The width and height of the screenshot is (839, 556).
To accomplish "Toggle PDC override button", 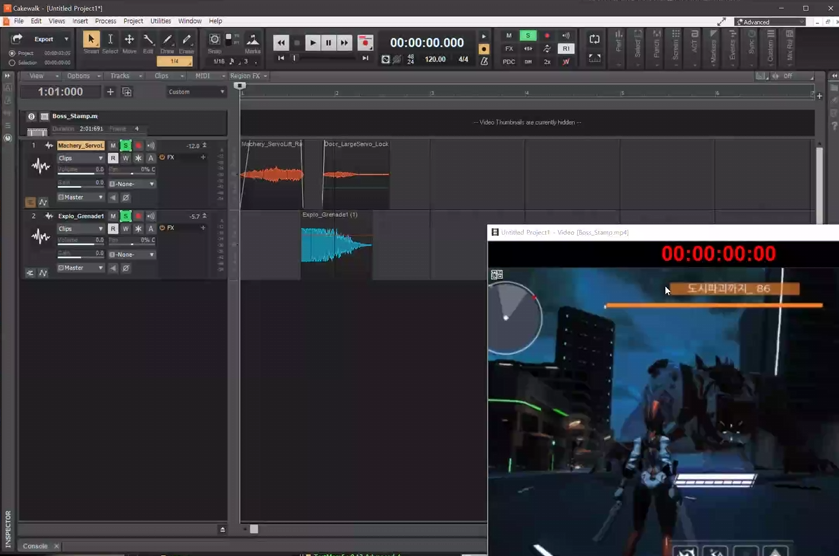I will tap(509, 62).
